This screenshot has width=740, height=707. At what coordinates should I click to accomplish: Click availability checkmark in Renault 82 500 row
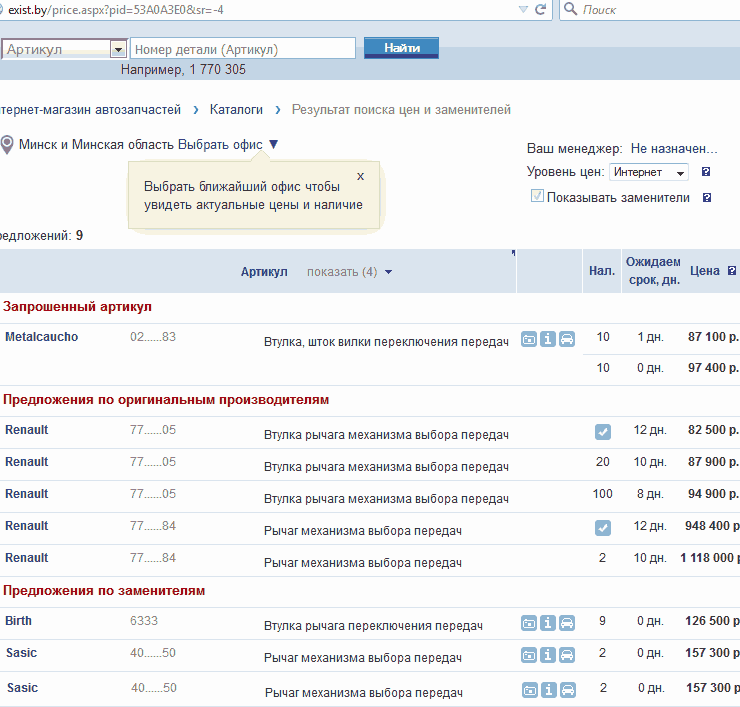point(603,432)
